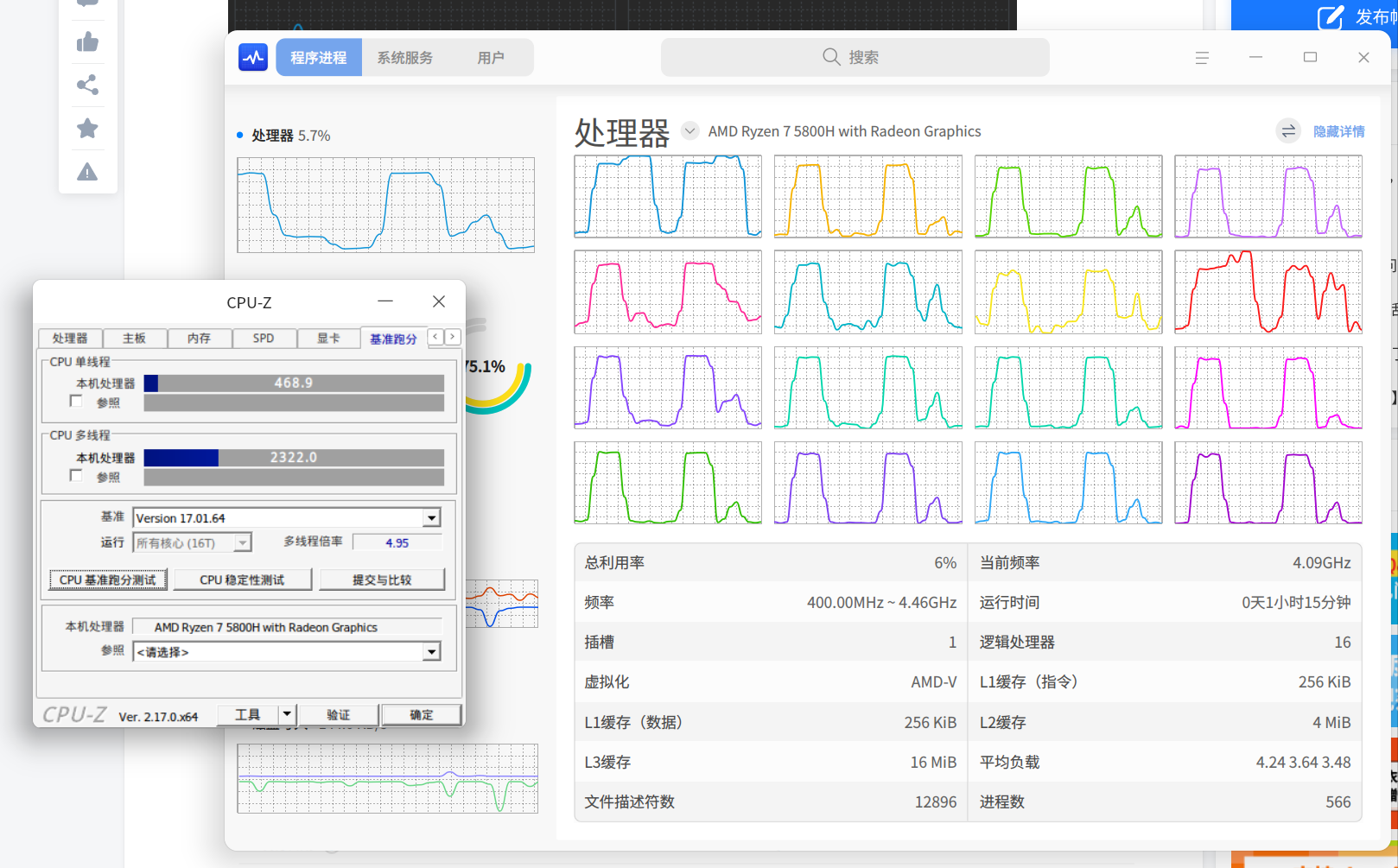Open the 参照 <请选择> dropdown

pyautogui.click(x=432, y=652)
